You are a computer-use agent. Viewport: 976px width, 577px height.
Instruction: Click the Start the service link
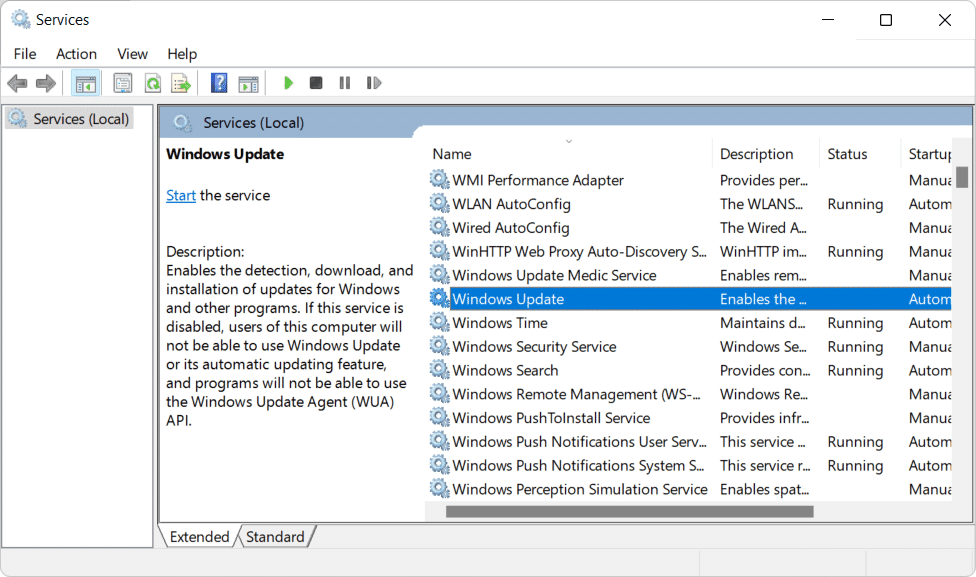(x=181, y=195)
